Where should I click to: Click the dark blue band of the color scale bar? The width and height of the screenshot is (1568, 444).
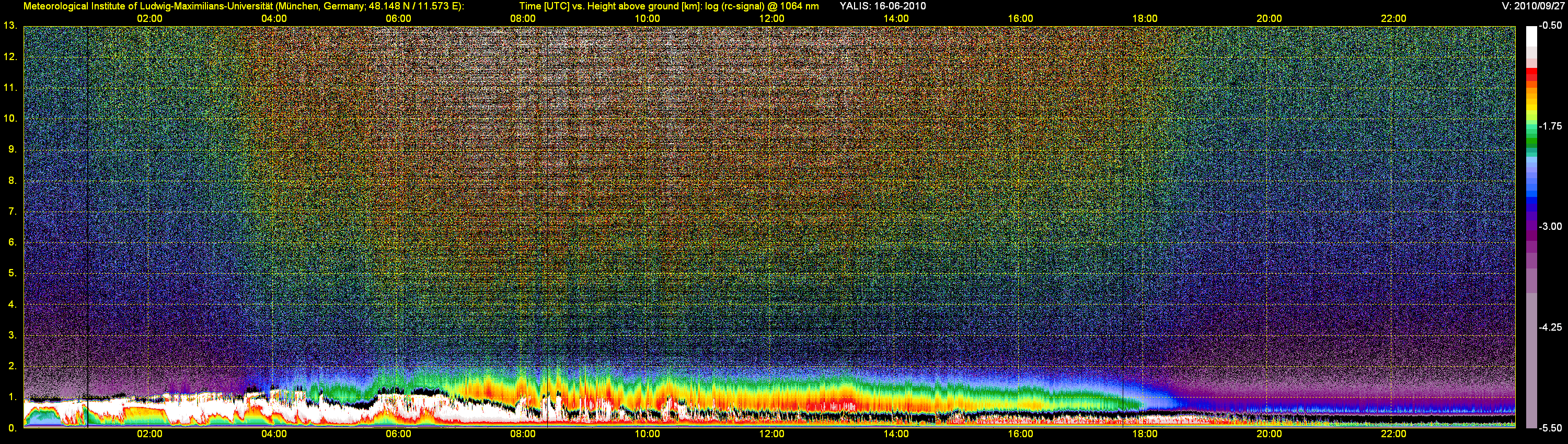[x=1531, y=207]
